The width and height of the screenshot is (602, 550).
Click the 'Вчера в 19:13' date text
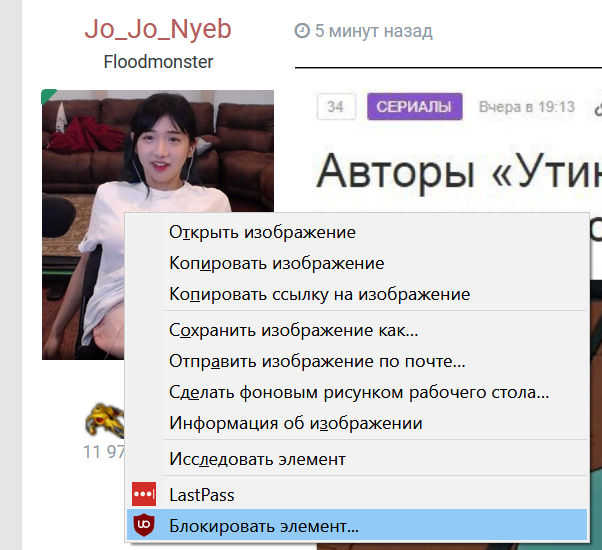527,107
